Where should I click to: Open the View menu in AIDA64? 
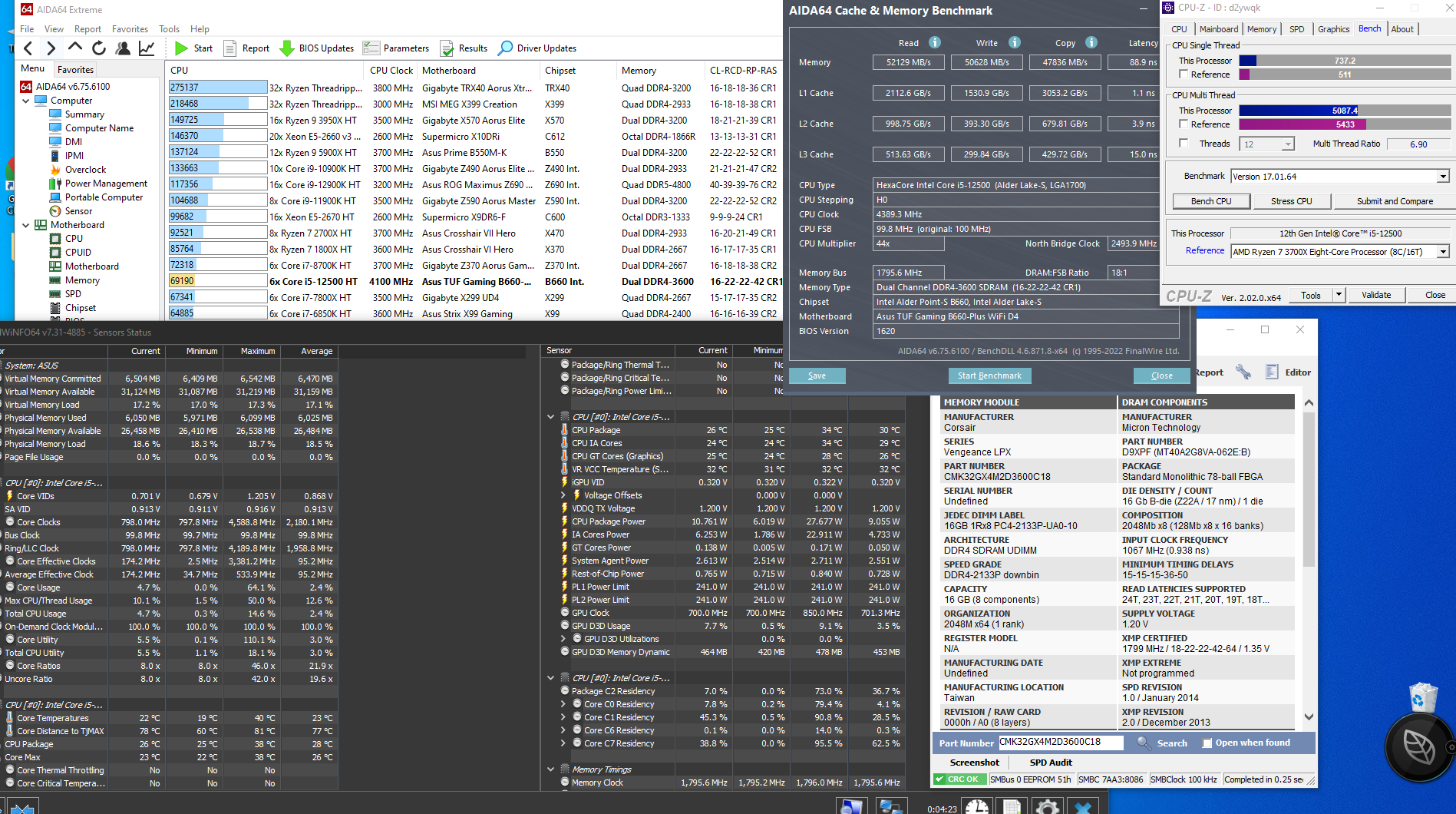click(x=54, y=29)
